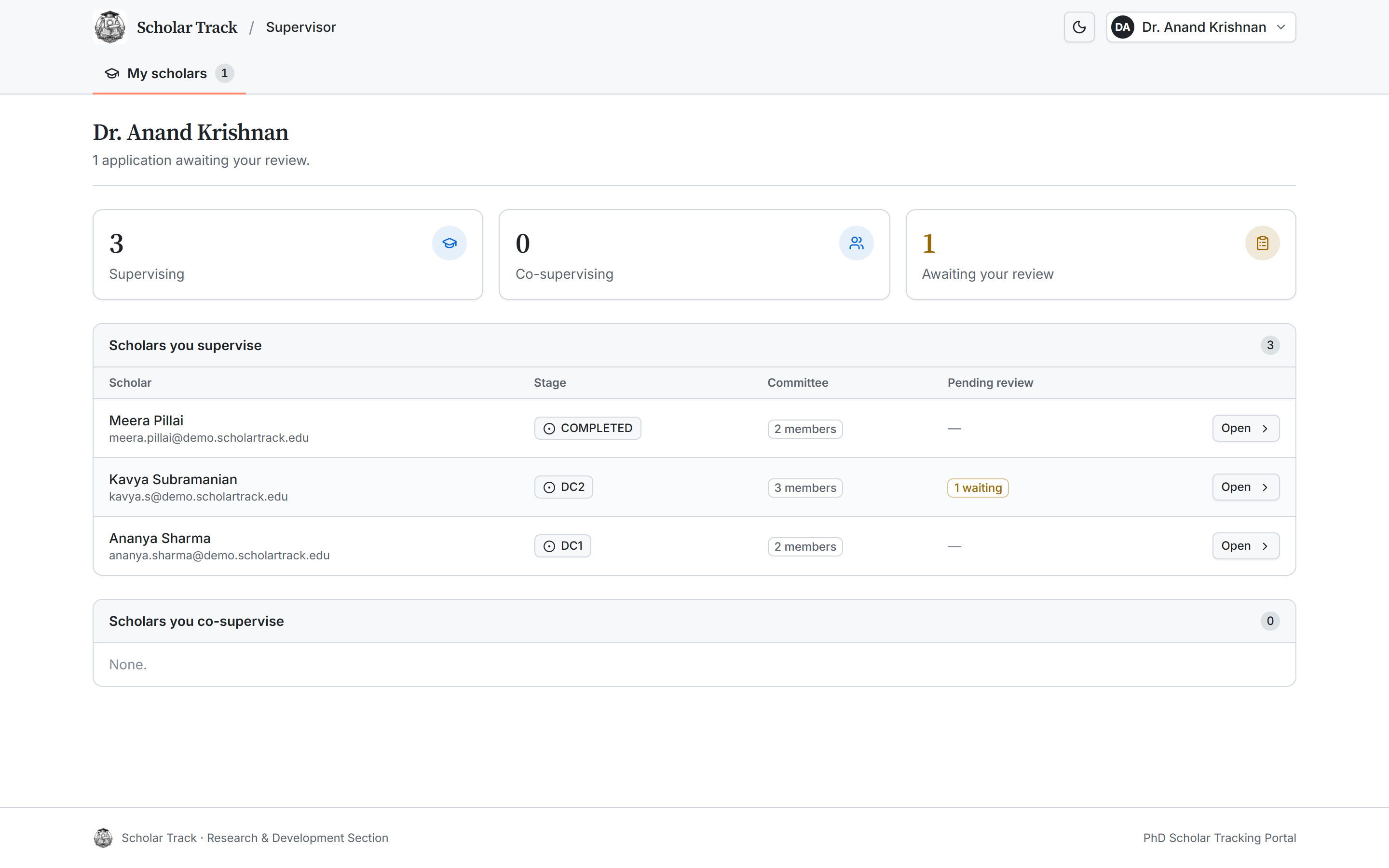The width and height of the screenshot is (1389, 868).
Task: Click the chevron arrow in Kavya Subramanian's Open button
Action: click(x=1265, y=488)
